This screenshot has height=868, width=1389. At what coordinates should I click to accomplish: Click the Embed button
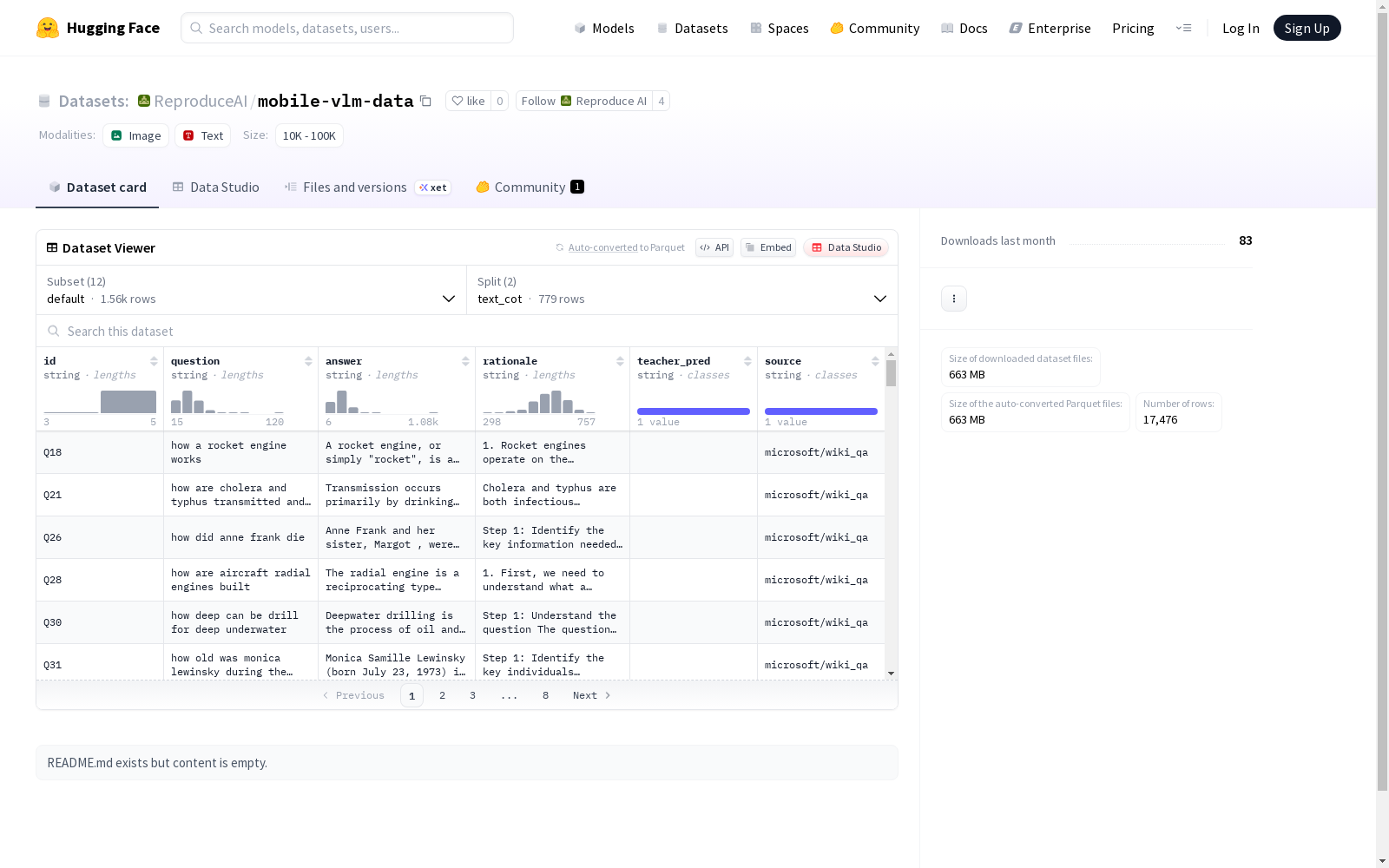click(x=768, y=247)
